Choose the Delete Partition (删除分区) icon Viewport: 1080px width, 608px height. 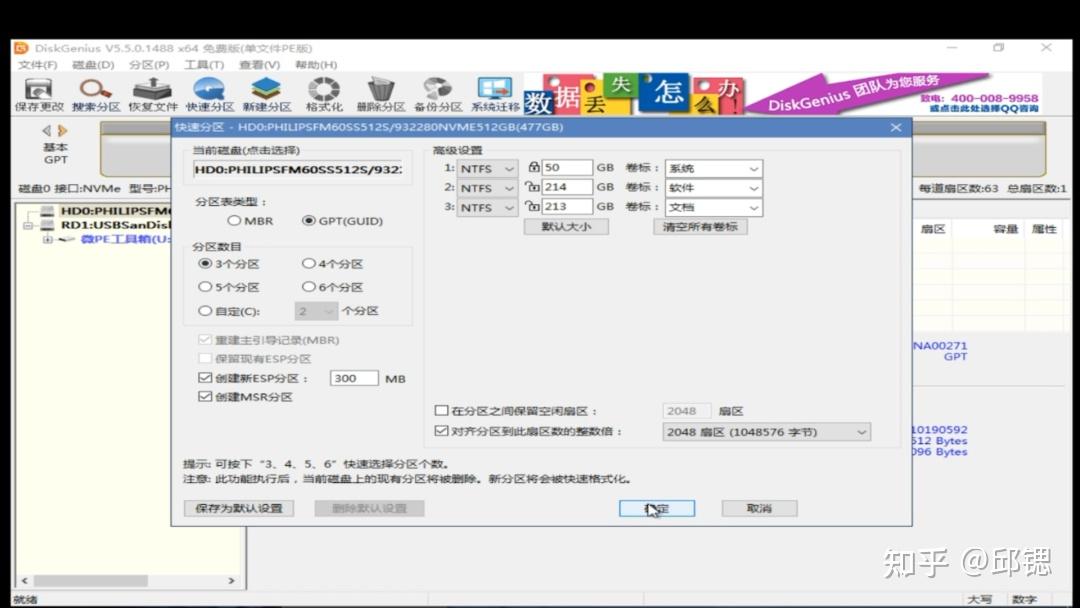click(x=380, y=95)
